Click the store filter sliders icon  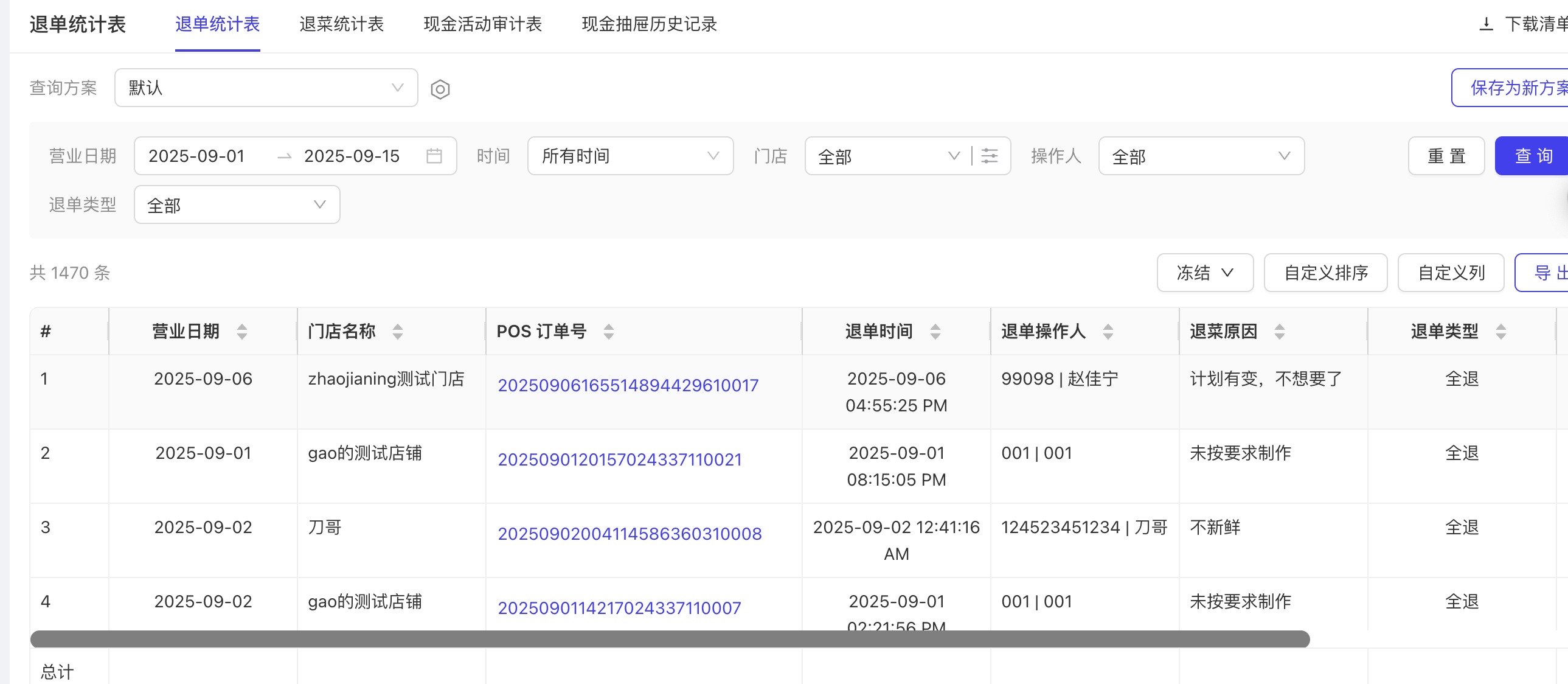(x=990, y=156)
